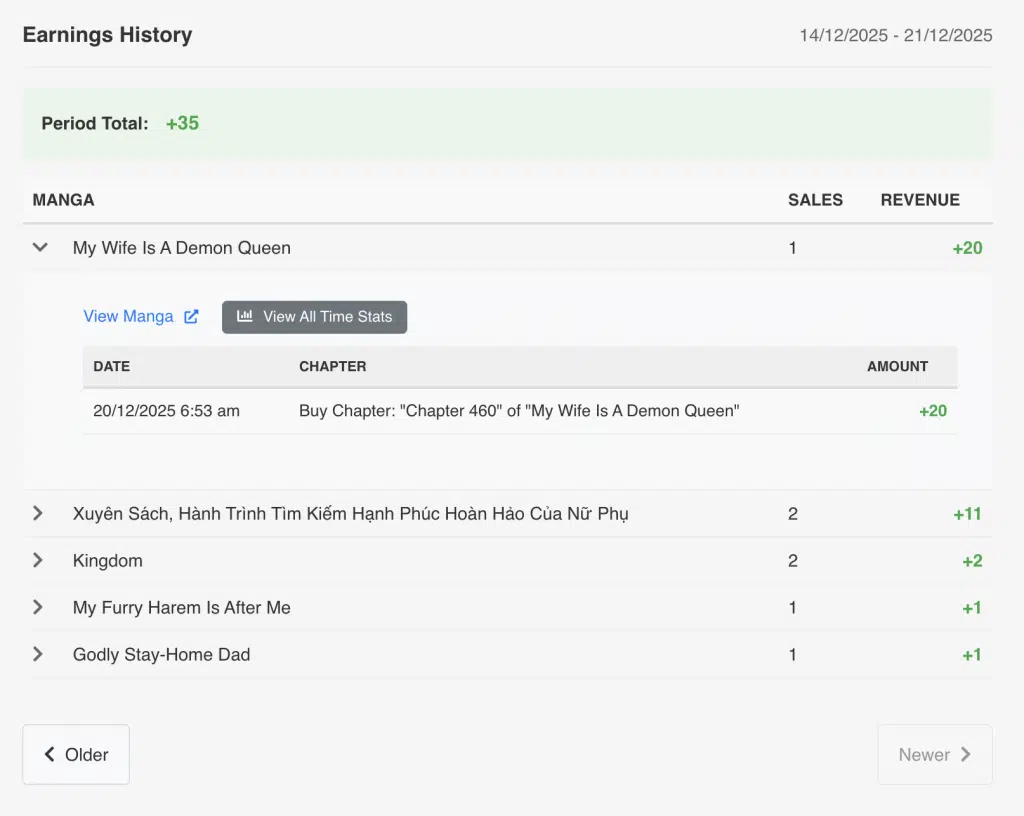Collapse the My Wife Is A Demon Queen row

pos(40,248)
